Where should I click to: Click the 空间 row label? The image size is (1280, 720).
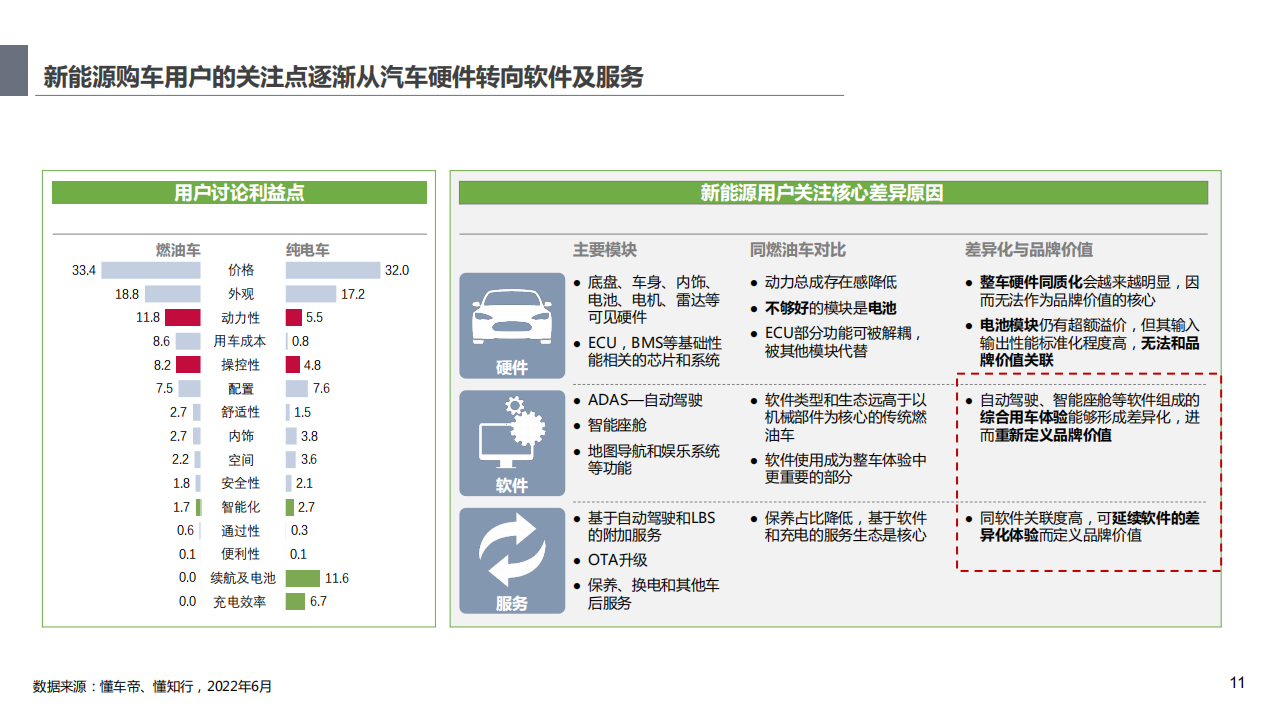click(241, 460)
